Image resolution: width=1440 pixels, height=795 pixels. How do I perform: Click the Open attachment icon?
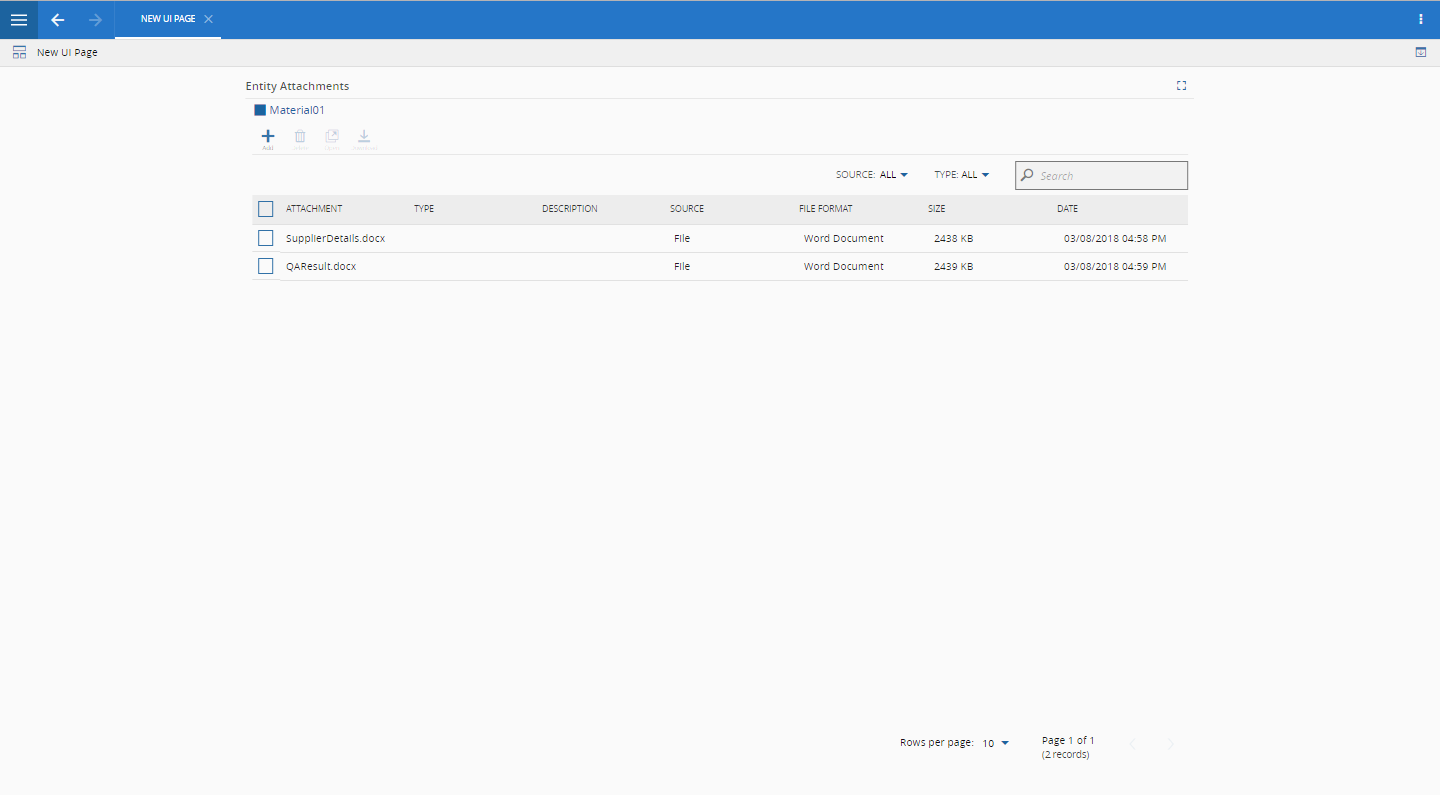tap(332, 138)
